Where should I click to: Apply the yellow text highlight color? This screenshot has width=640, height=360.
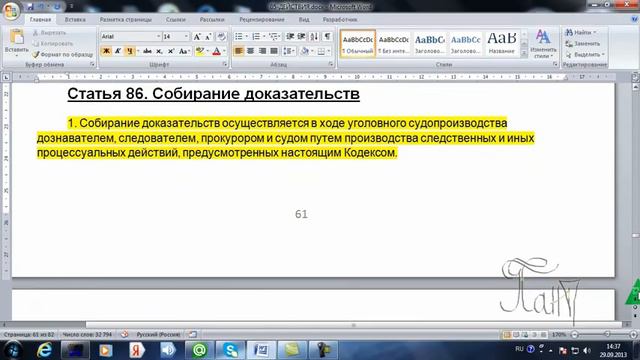pos(200,51)
